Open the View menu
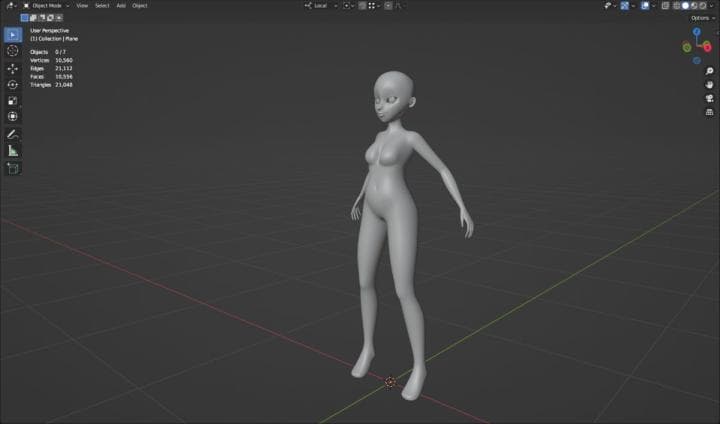This screenshot has height=424, width=720. 82,5
